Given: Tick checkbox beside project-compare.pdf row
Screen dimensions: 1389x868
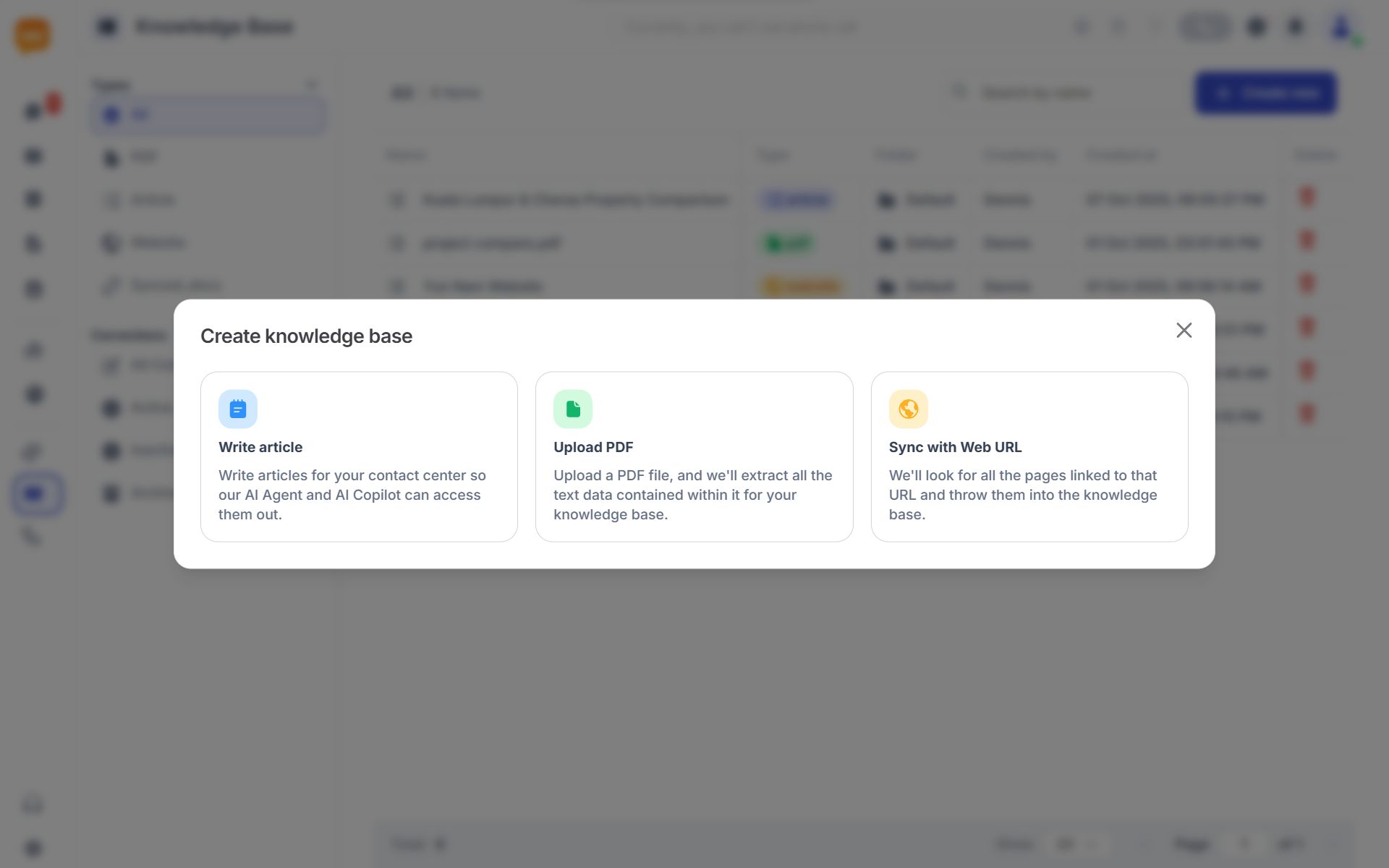Looking at the screenshot, I should tap(397, 243).
